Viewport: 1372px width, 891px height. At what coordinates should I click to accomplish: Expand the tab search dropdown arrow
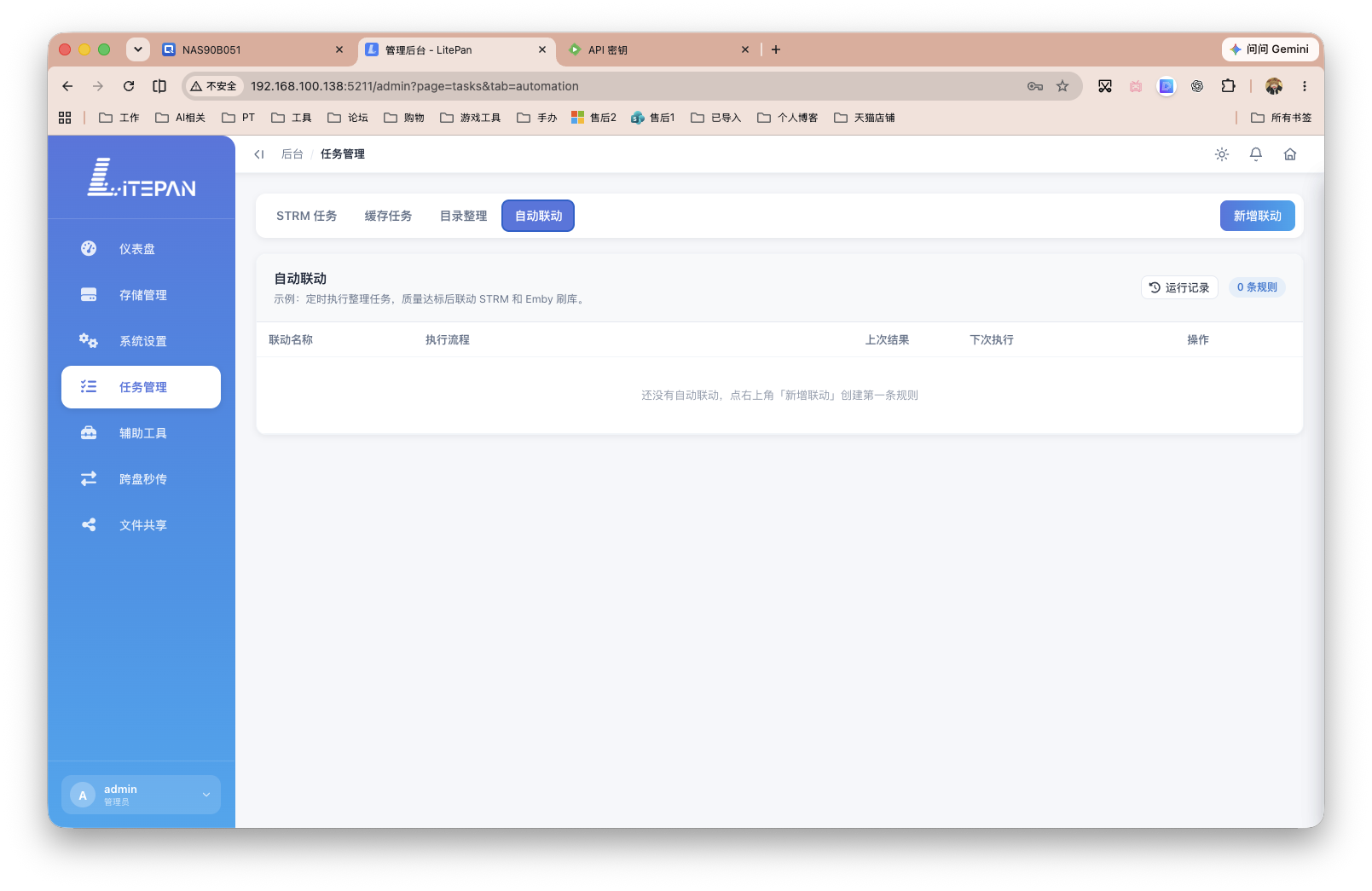(138, 49)
